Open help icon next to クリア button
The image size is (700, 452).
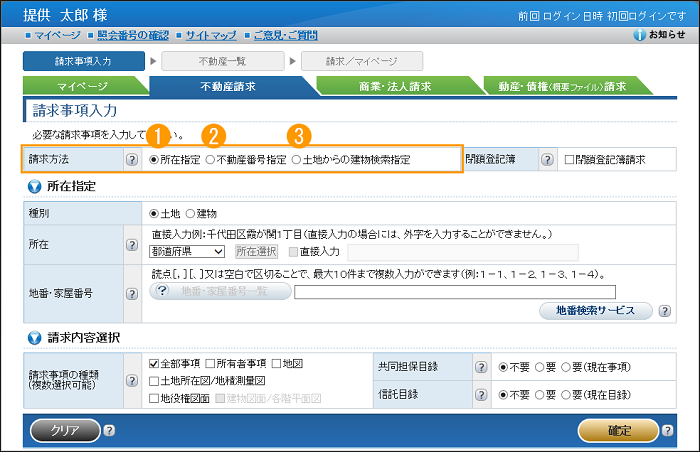click(x=109, y=431)
